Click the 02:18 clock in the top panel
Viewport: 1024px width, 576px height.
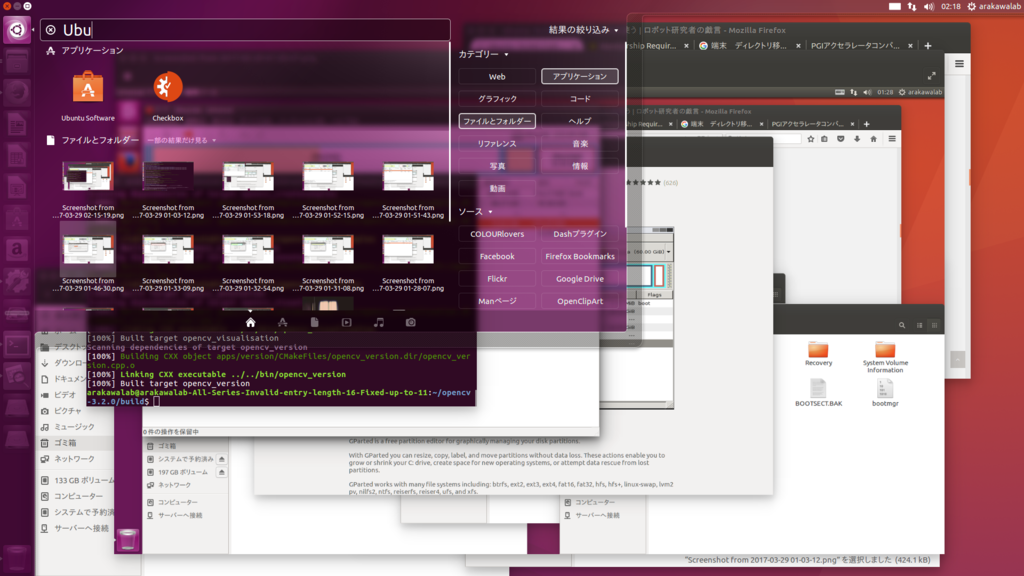tap(950, 7)
